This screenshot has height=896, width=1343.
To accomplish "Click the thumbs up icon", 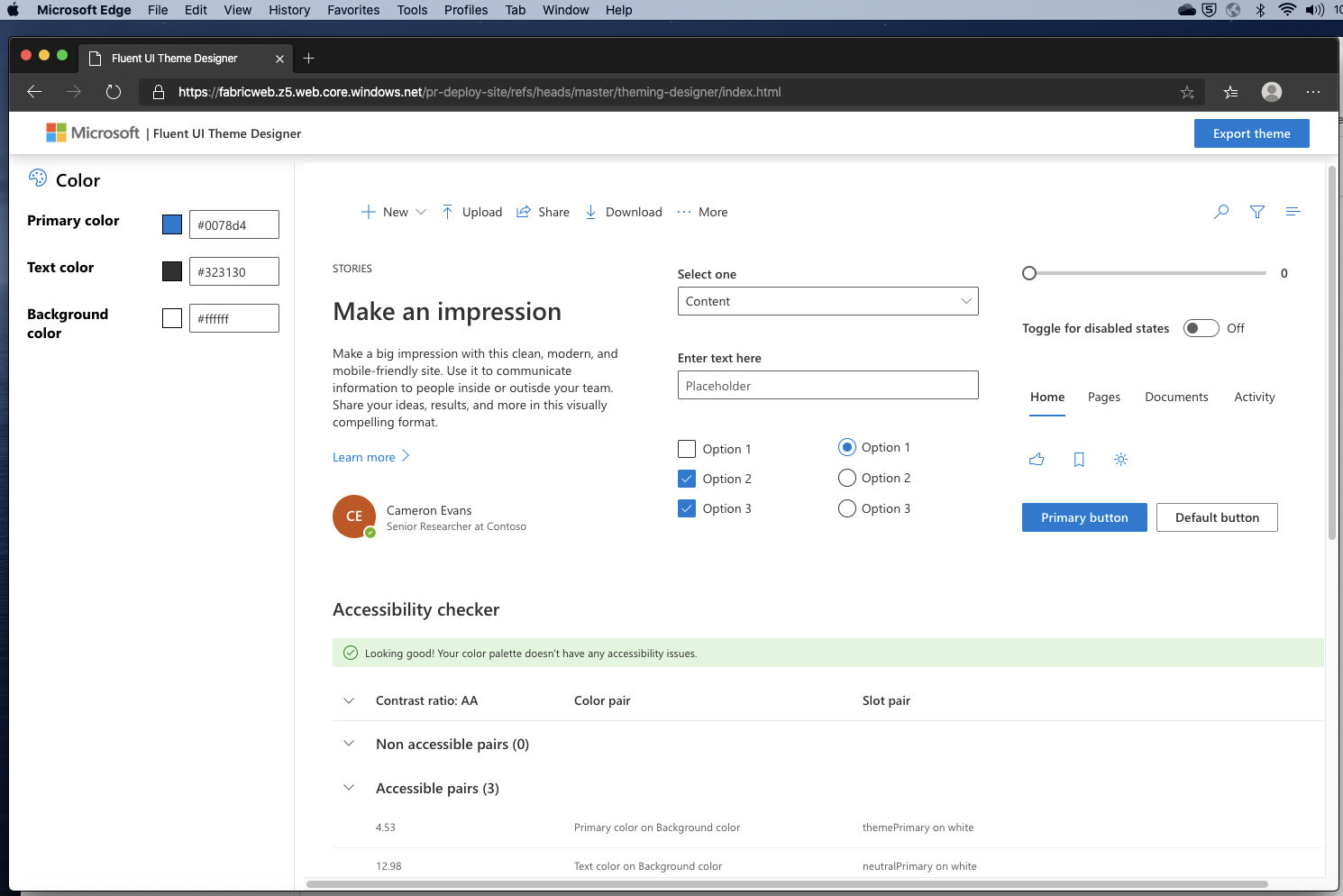I will click(x=1037, y=459).
